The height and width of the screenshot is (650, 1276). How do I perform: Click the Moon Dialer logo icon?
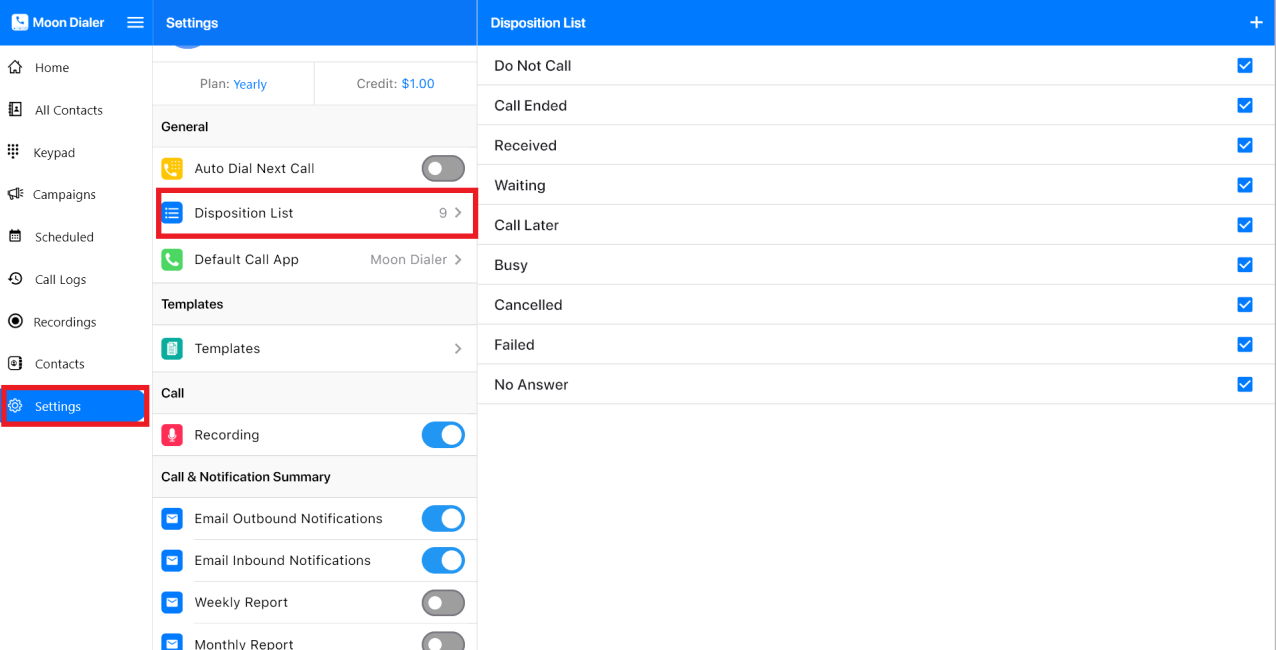20,22
